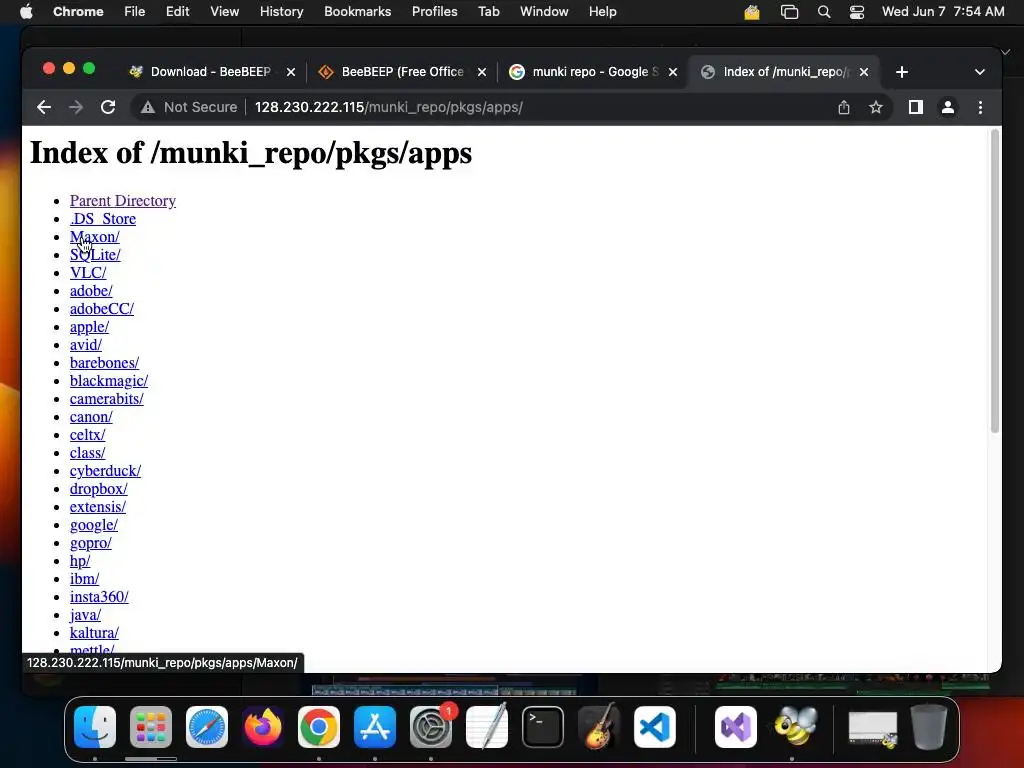Share this page using the share icon

(844, 107)
